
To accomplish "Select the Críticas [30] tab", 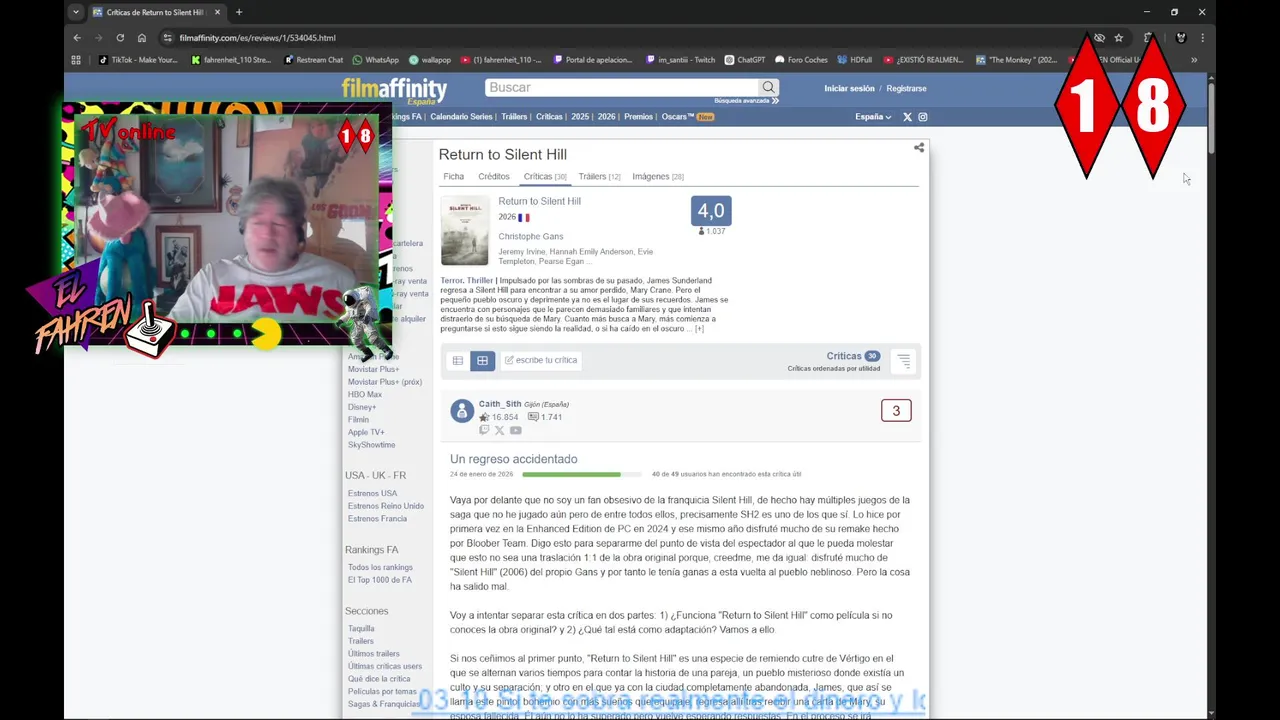I will [x=545, y=176].
